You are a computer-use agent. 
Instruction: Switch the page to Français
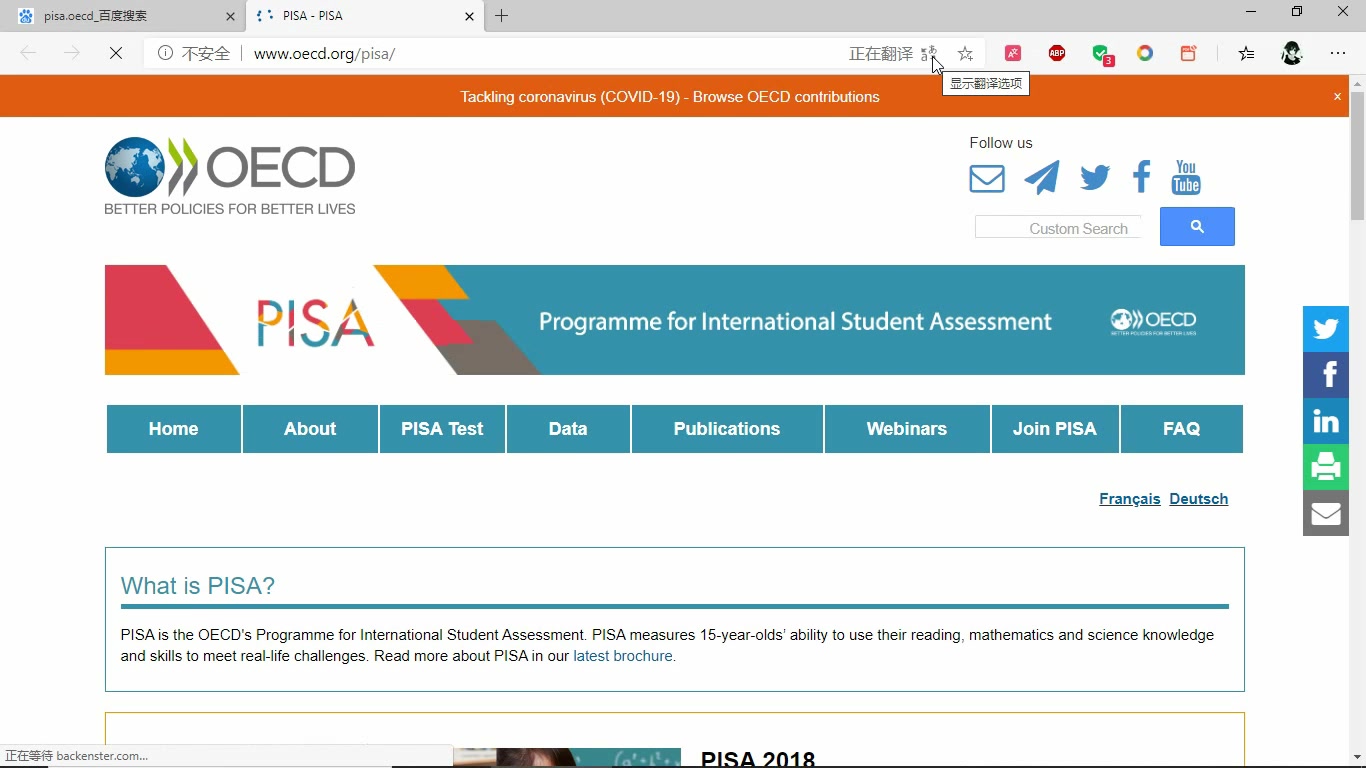(1130, 499)
